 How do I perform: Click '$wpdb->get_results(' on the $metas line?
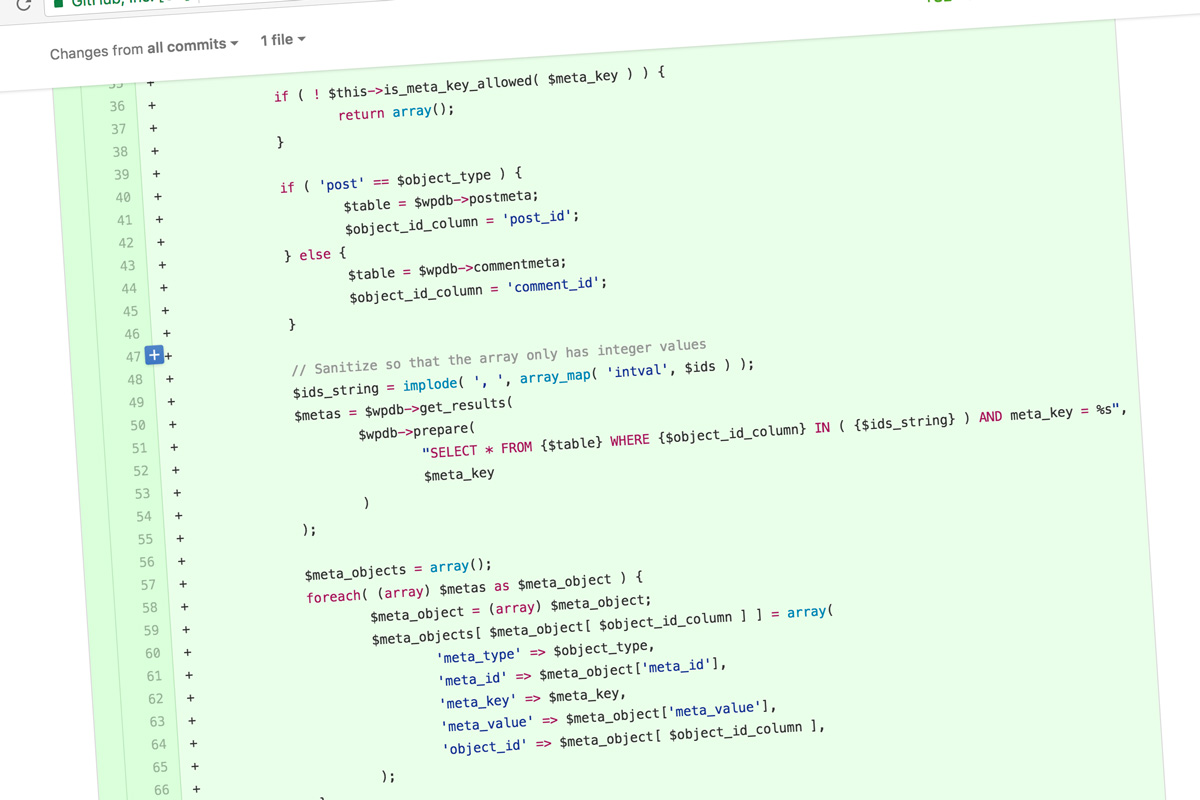pyautogui.click(x=438, y=408)
